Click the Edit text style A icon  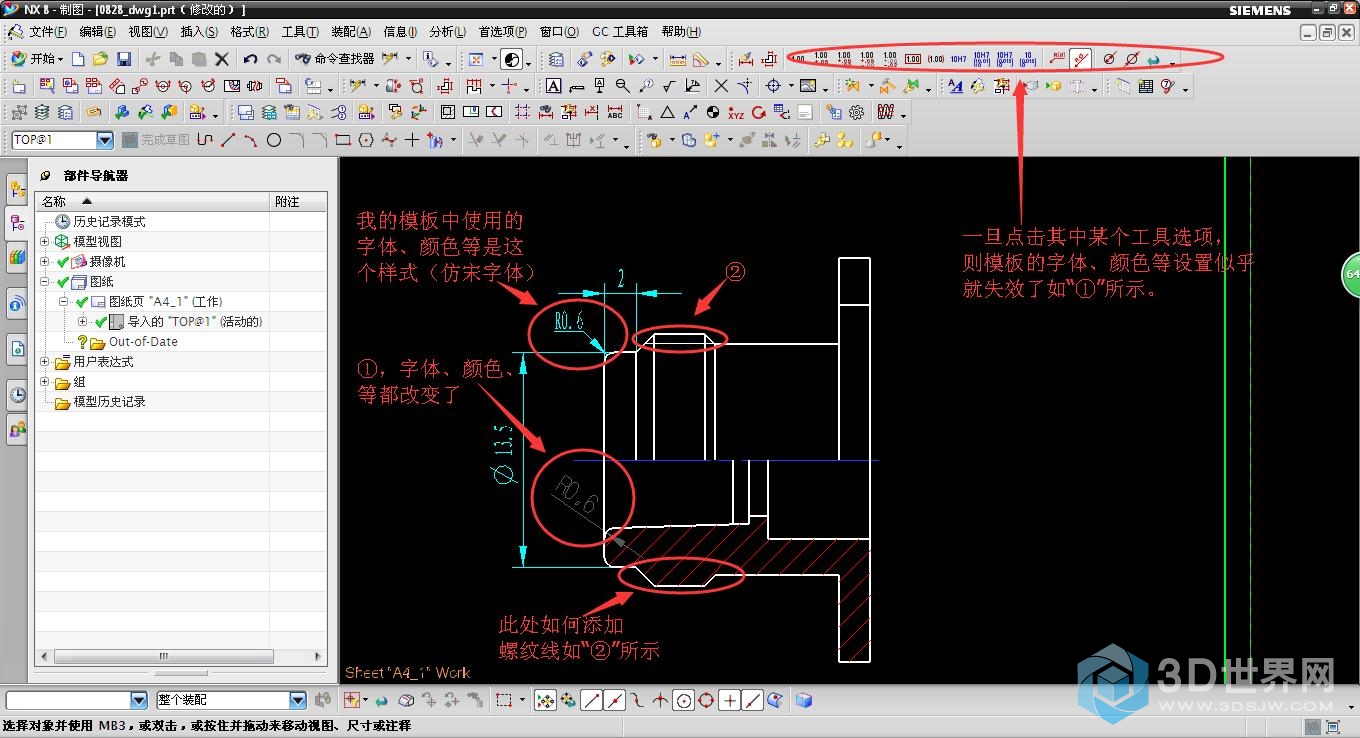point(955,86)
